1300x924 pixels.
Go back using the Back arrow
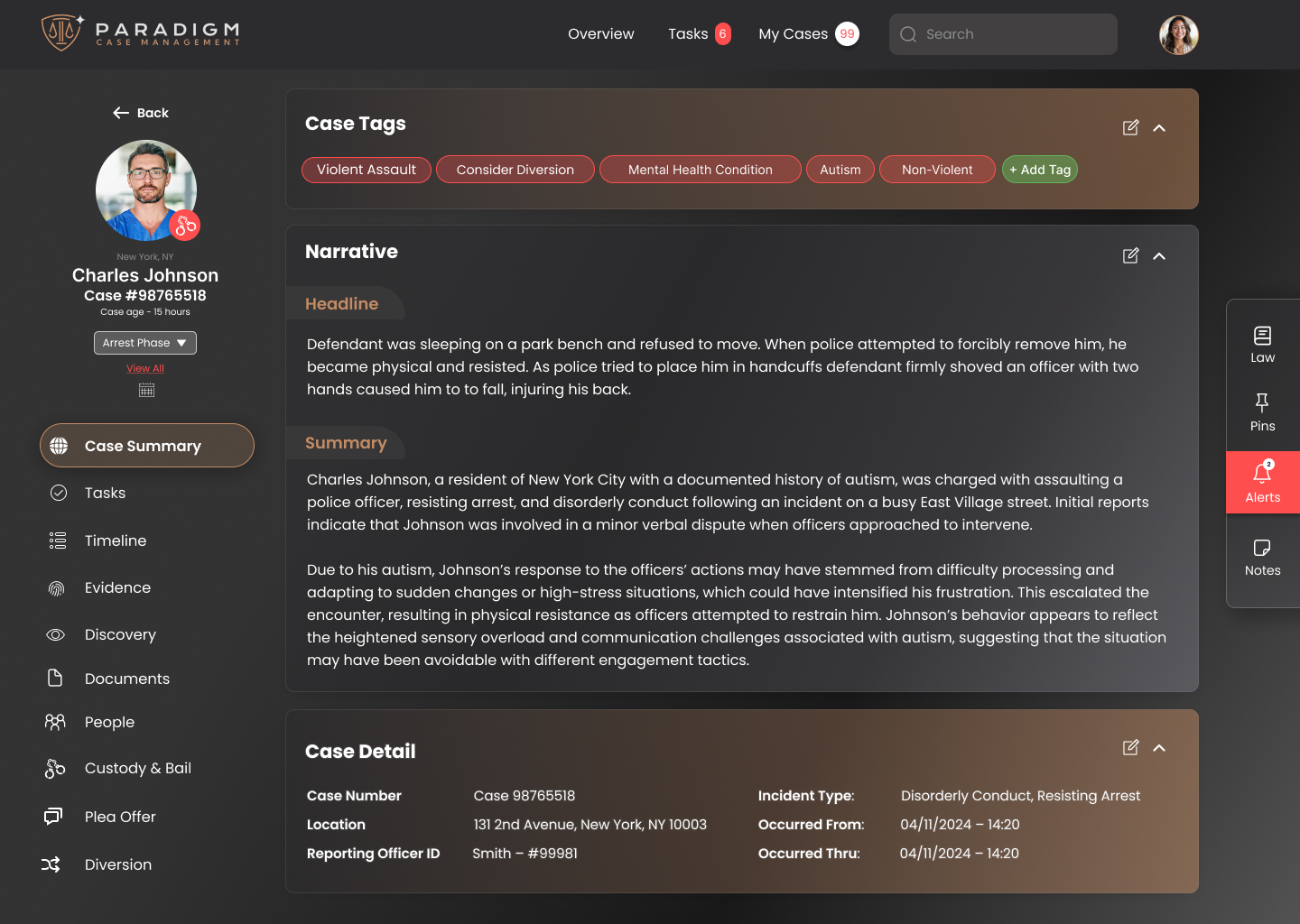tap(141, 113)
